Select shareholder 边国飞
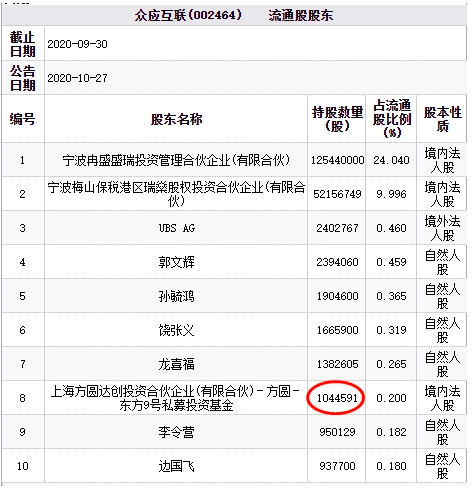This screenshot has height=489, width=472. (x=176, y=466)
